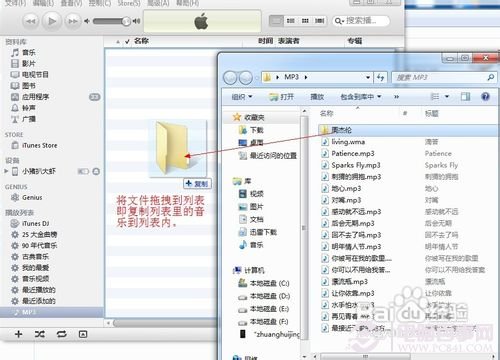The width and height of the screenshot is (500, 360).
Task: Click the iTunes next track button
Action: (x=73, y=21)
